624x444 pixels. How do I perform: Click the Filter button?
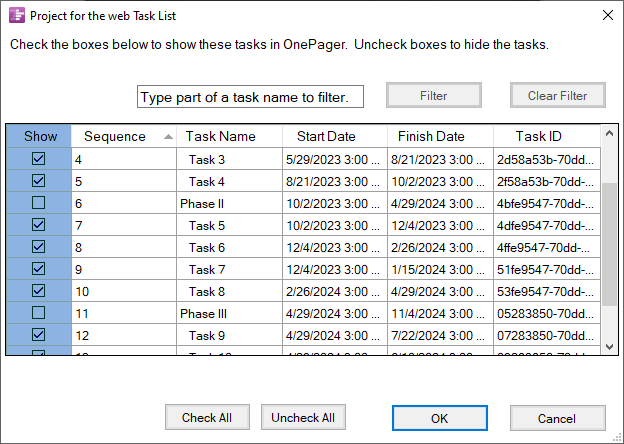point(434,95)
